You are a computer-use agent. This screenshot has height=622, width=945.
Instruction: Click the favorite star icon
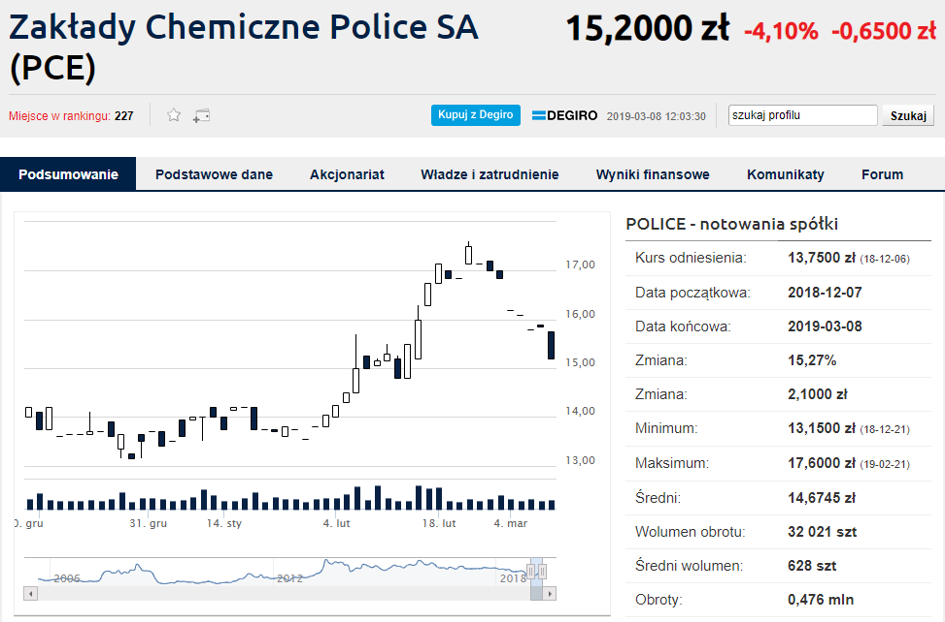[x=174, y=115]
